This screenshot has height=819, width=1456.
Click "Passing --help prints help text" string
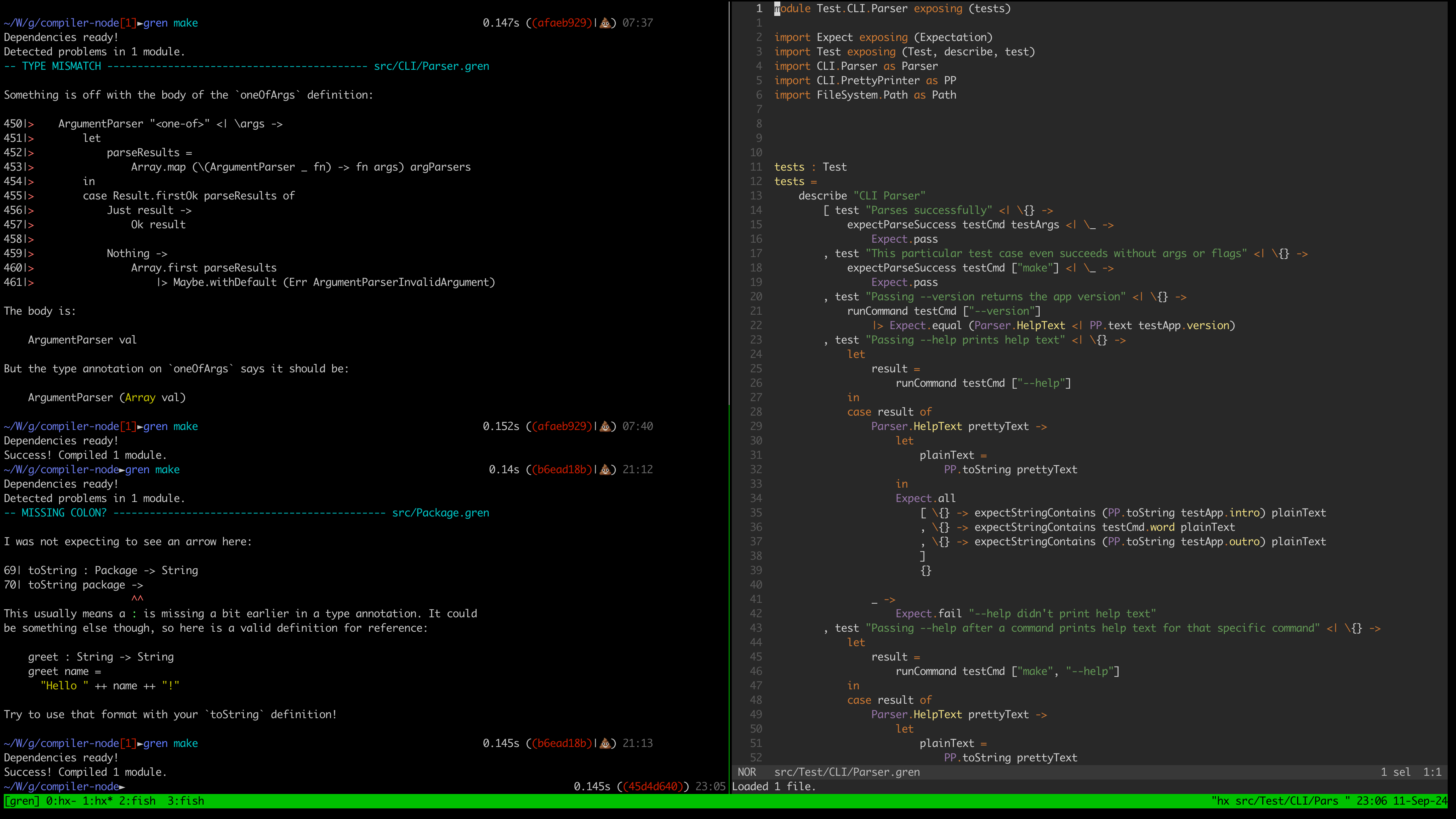pyautogui.click(x=965, y=340)
